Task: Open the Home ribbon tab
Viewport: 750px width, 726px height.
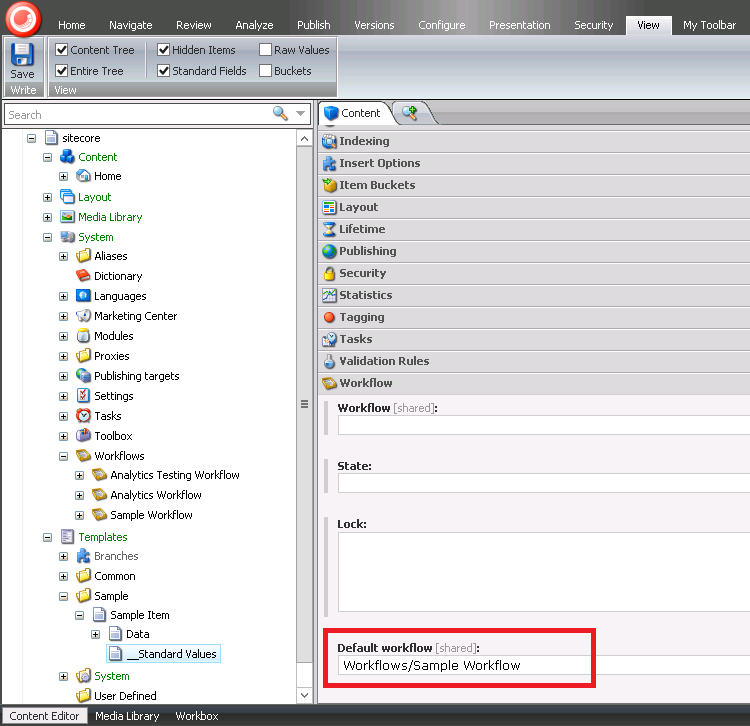Action: tap(72, 25)
